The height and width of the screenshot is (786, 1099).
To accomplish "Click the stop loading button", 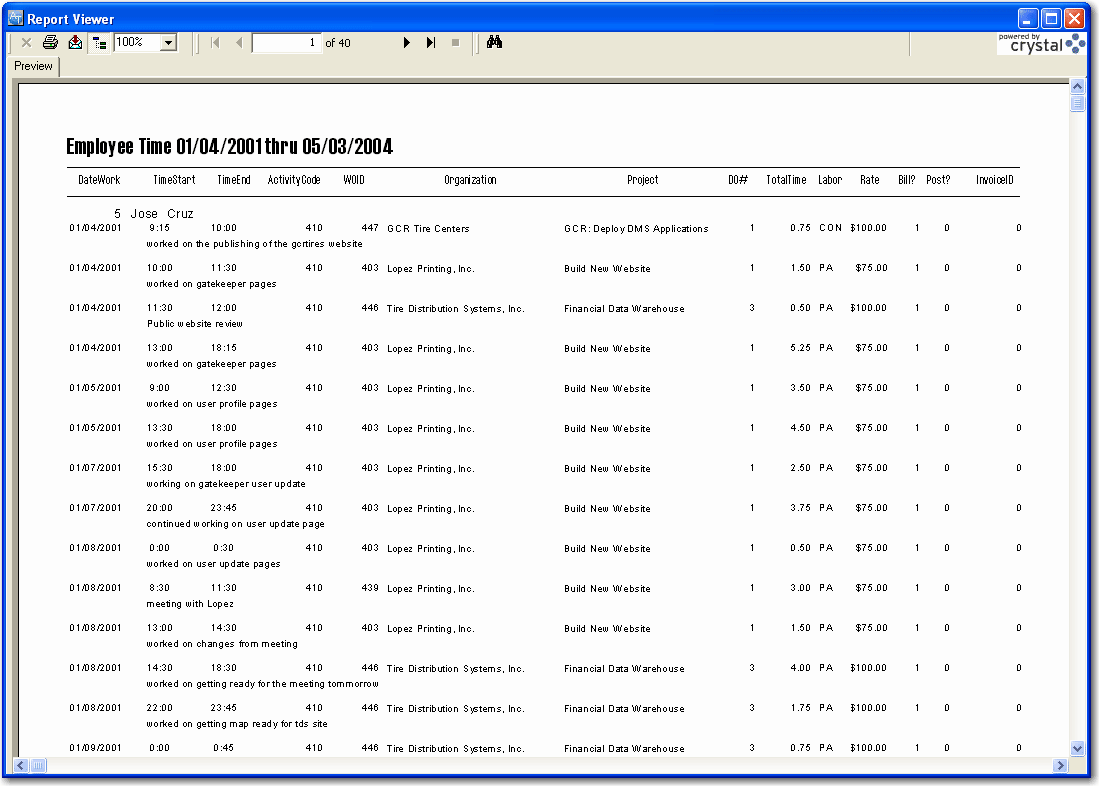I will (x=456, y=43).
